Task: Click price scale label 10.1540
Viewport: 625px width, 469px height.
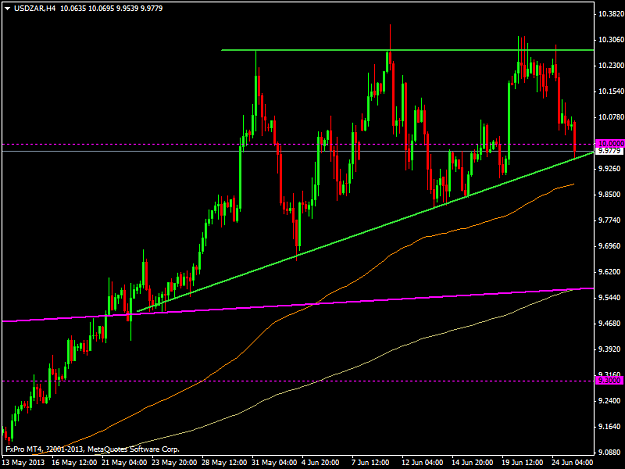Action: [611, 91]
